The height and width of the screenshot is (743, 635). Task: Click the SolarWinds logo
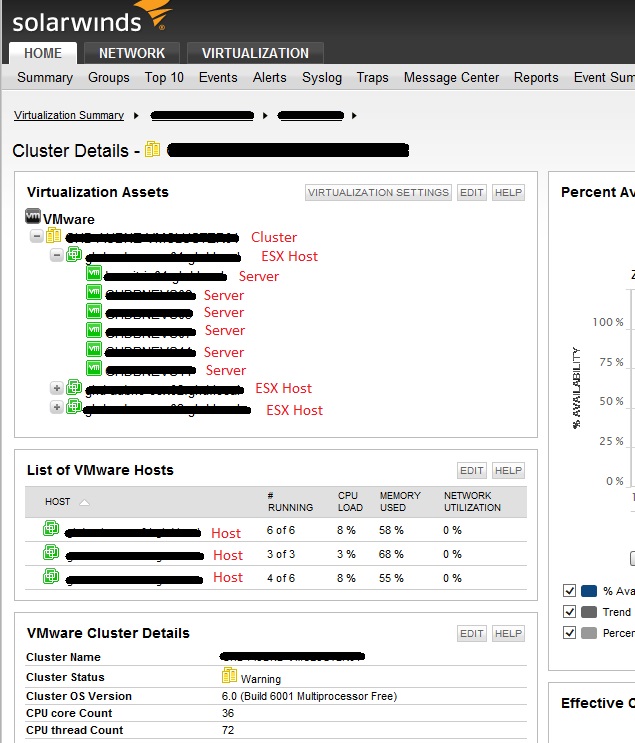(x=91, y=18)
